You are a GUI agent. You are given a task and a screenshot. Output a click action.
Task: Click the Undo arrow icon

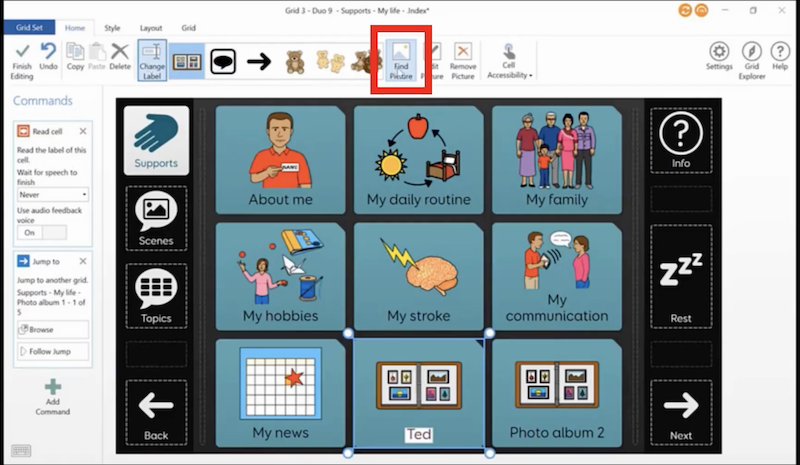[47, 58]
